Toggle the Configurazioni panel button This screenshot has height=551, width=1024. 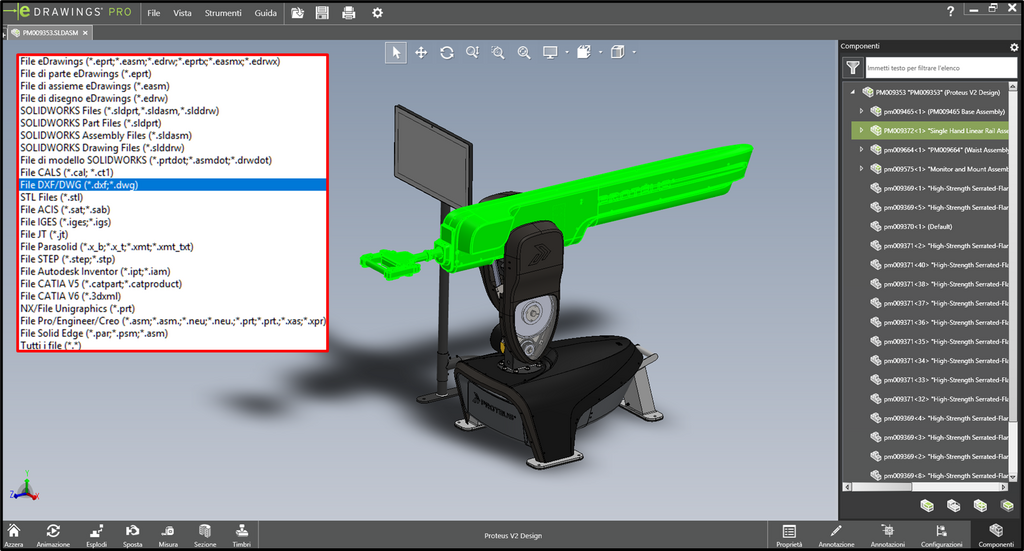[x=941, y=535]
